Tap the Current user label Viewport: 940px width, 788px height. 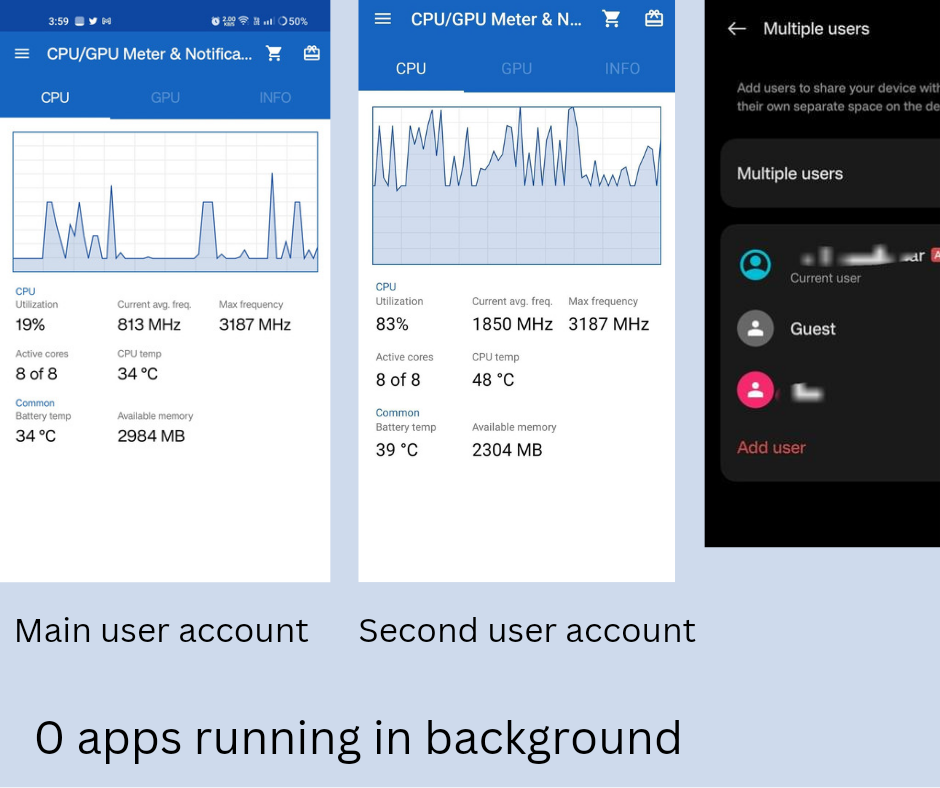click(x=825, y=278)
